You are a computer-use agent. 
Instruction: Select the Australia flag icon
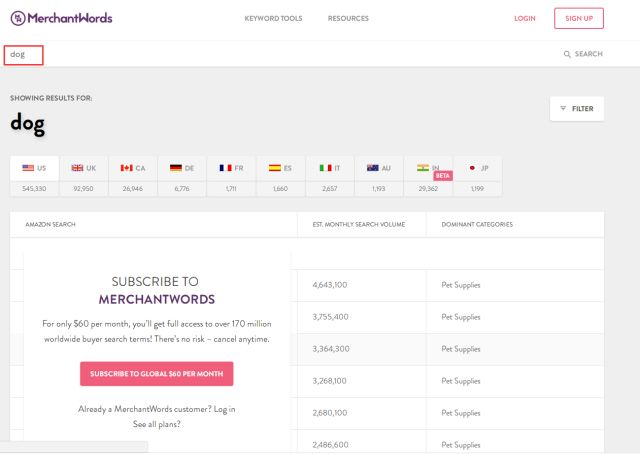pos(373,168)
